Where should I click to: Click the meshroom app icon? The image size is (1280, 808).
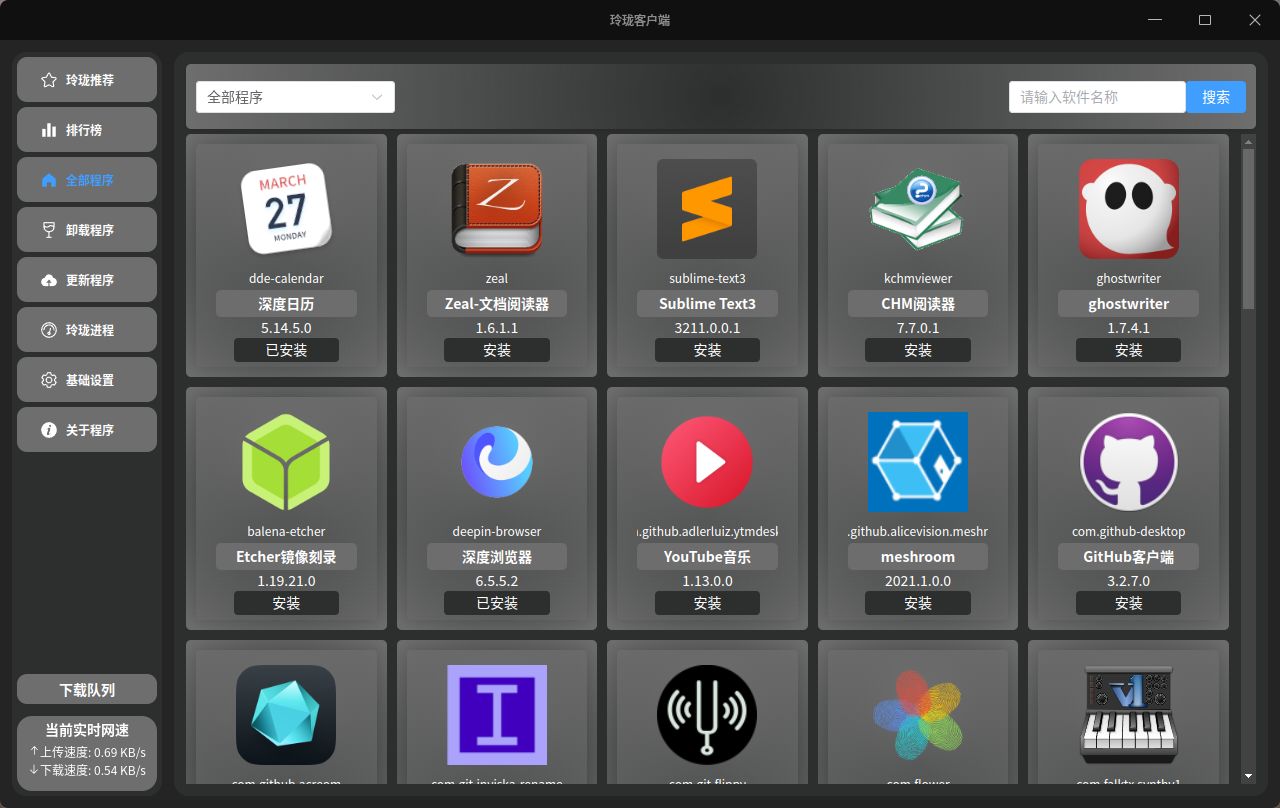pyautogui.click(x=918, y=462)
